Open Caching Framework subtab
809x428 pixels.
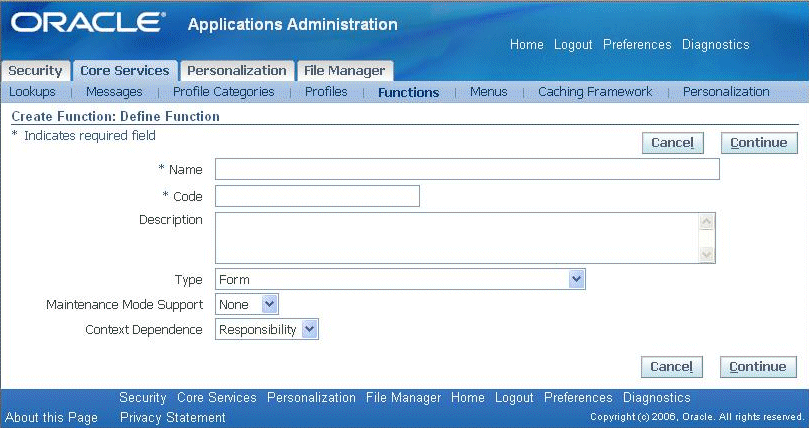[595, 92]
